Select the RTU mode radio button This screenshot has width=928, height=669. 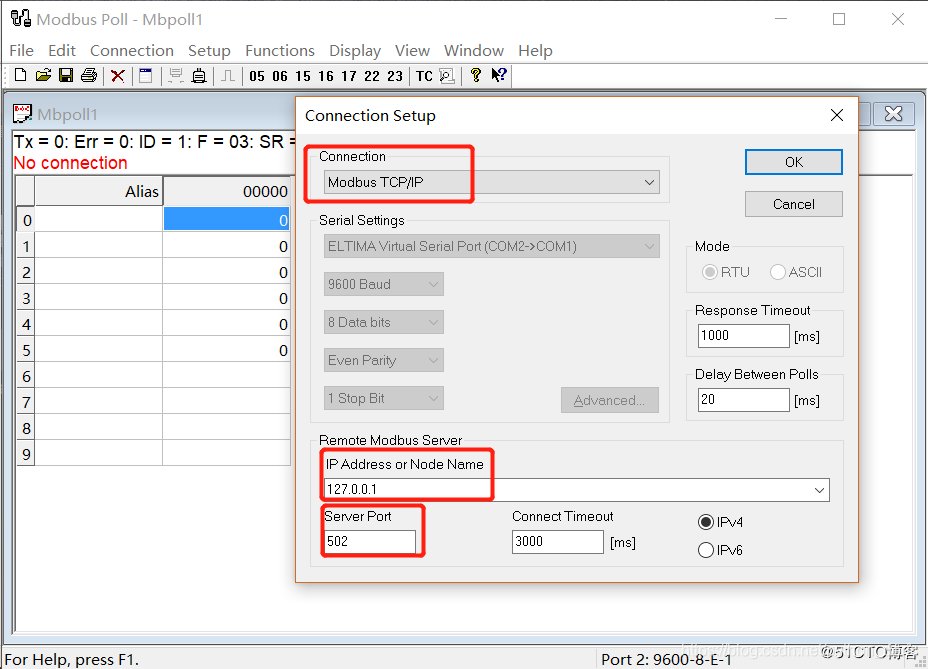(x=710, y=272)
